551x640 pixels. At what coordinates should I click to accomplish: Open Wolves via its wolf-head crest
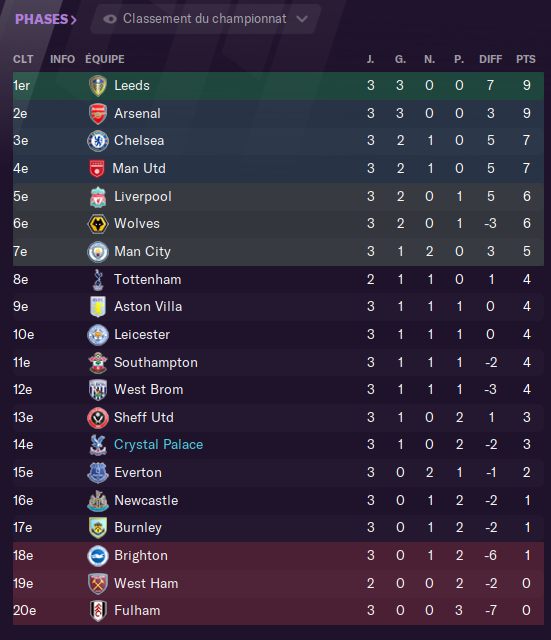98,224
